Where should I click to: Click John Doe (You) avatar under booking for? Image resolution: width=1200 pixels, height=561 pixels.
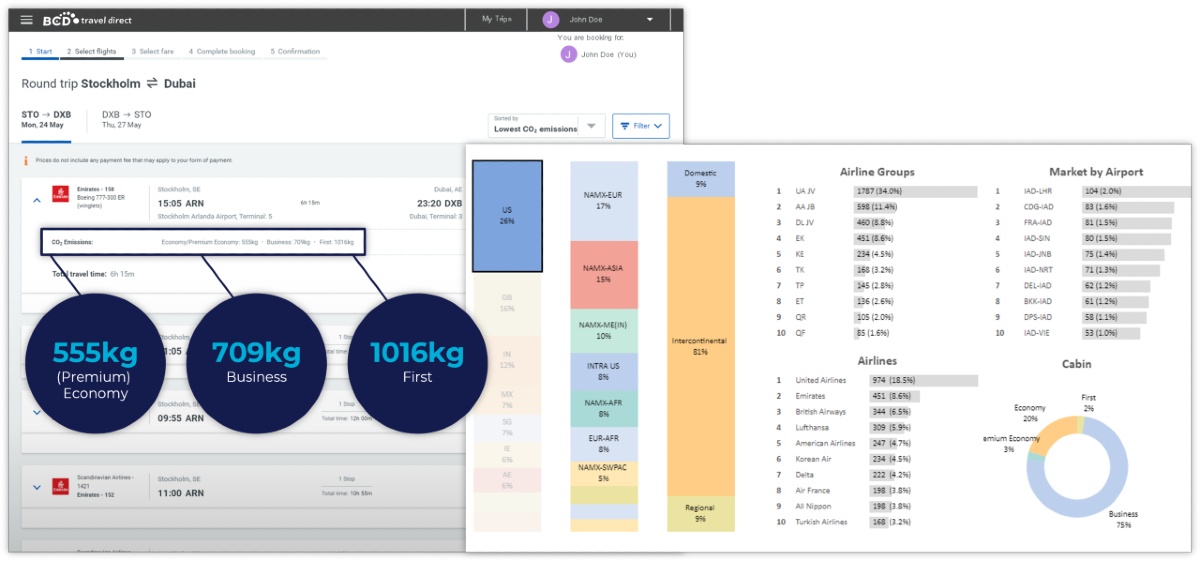568,54
